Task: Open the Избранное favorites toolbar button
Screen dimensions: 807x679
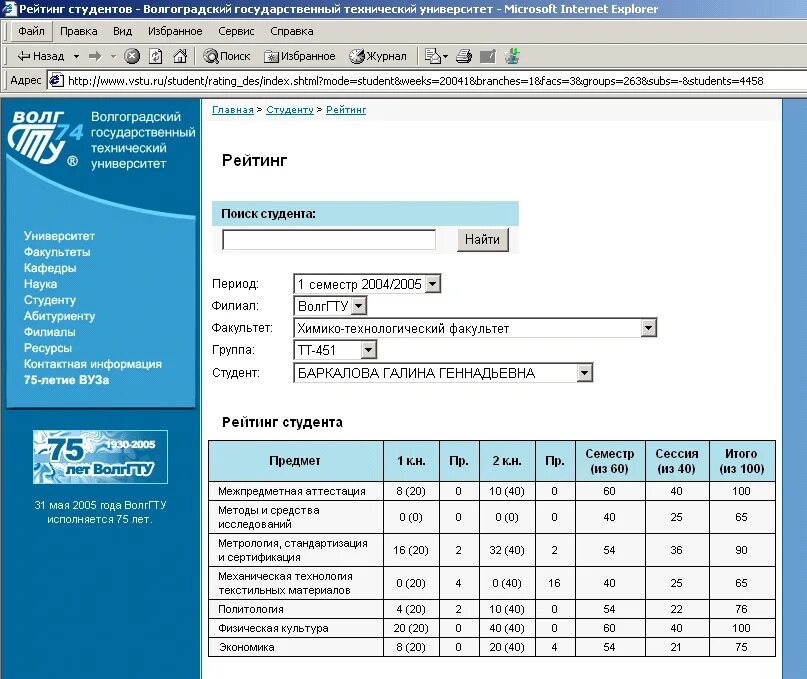Action: [299, 56]
